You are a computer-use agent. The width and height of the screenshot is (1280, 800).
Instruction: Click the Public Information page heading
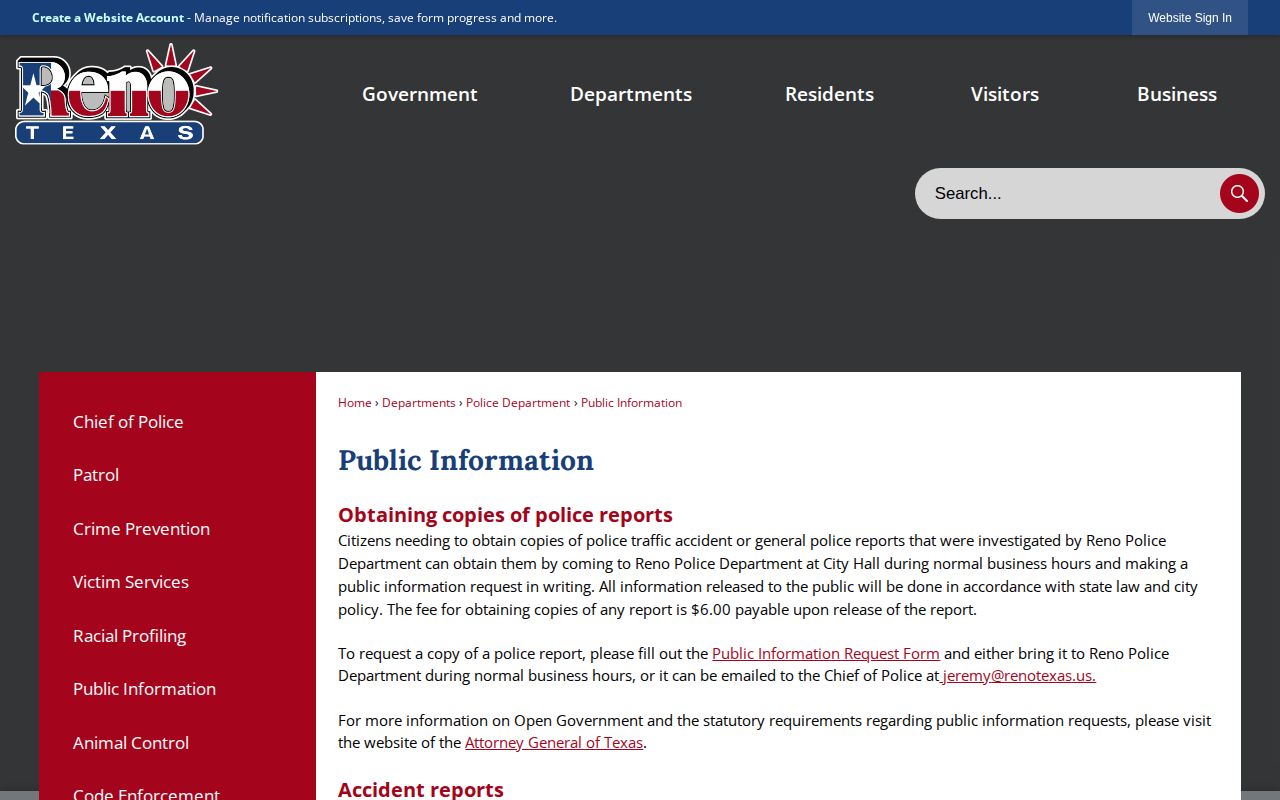tap(466, 460)
